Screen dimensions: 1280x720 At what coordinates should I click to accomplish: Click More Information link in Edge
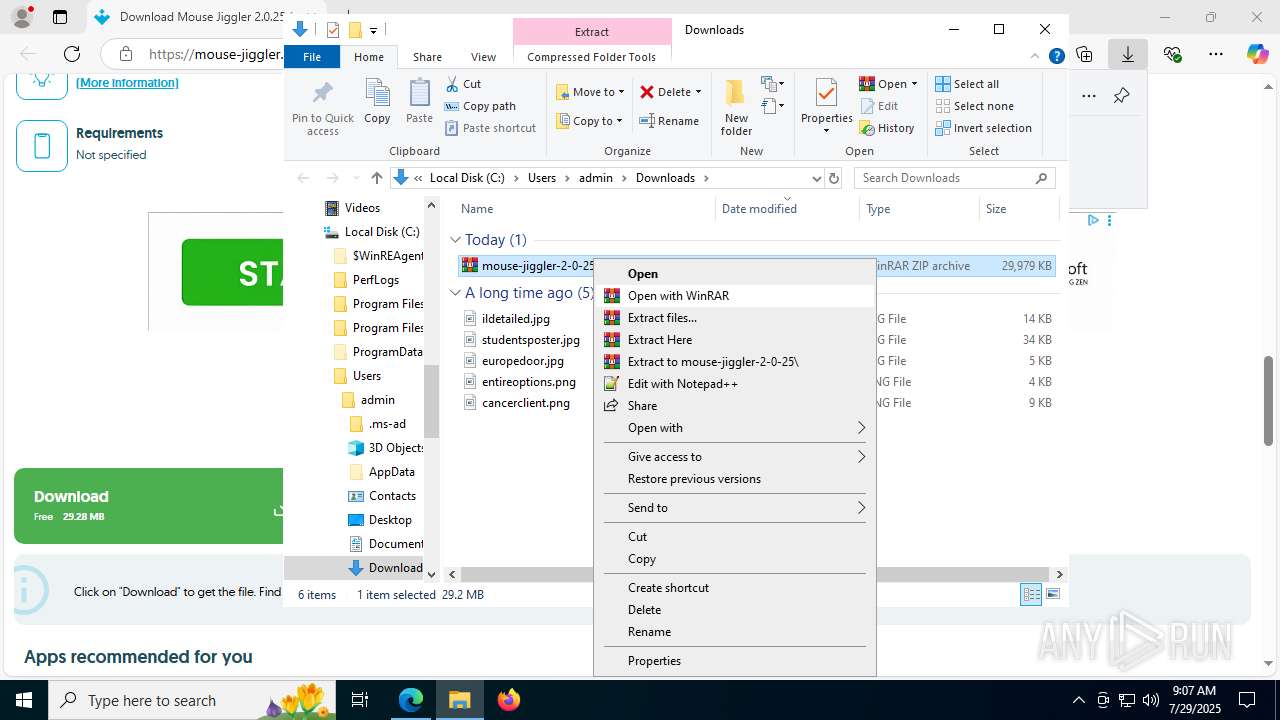coord(127,83)
